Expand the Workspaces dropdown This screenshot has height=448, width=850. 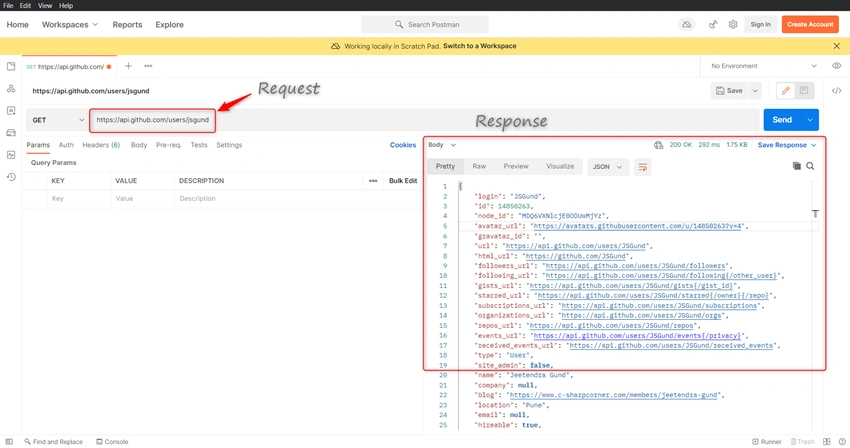[70, 24]
